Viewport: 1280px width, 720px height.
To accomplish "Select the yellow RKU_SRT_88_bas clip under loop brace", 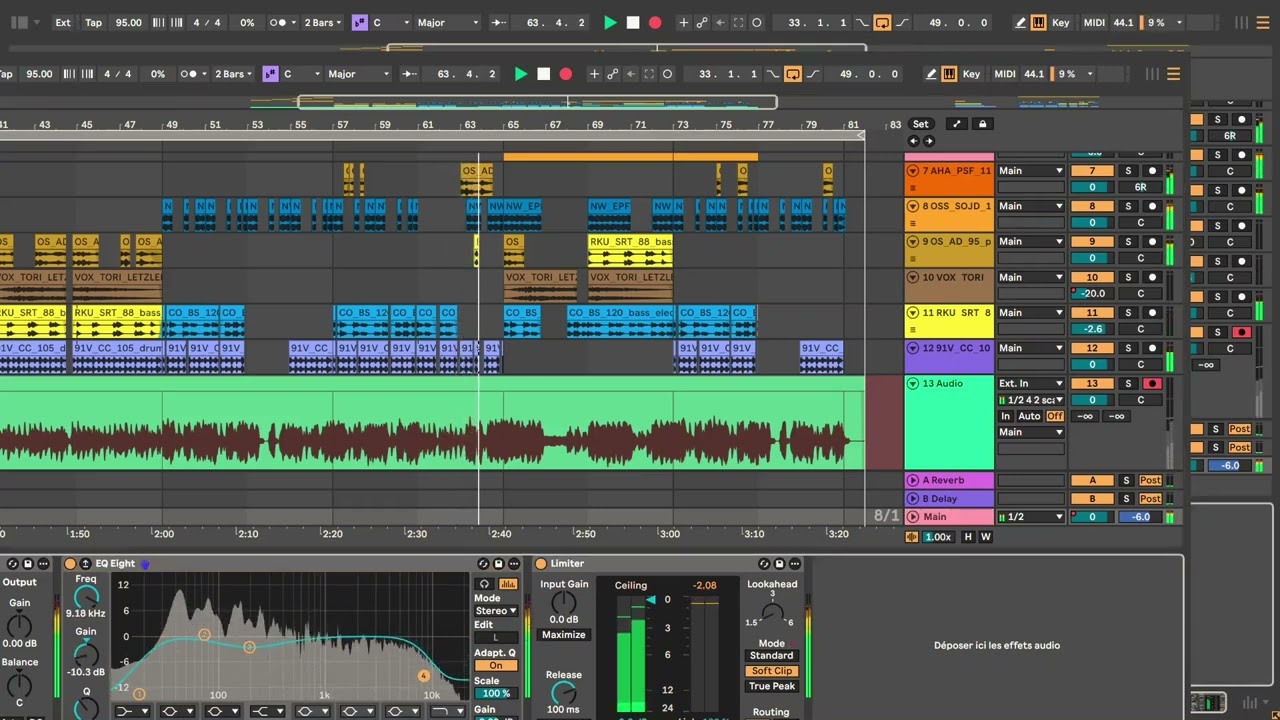I will point(630,250).
